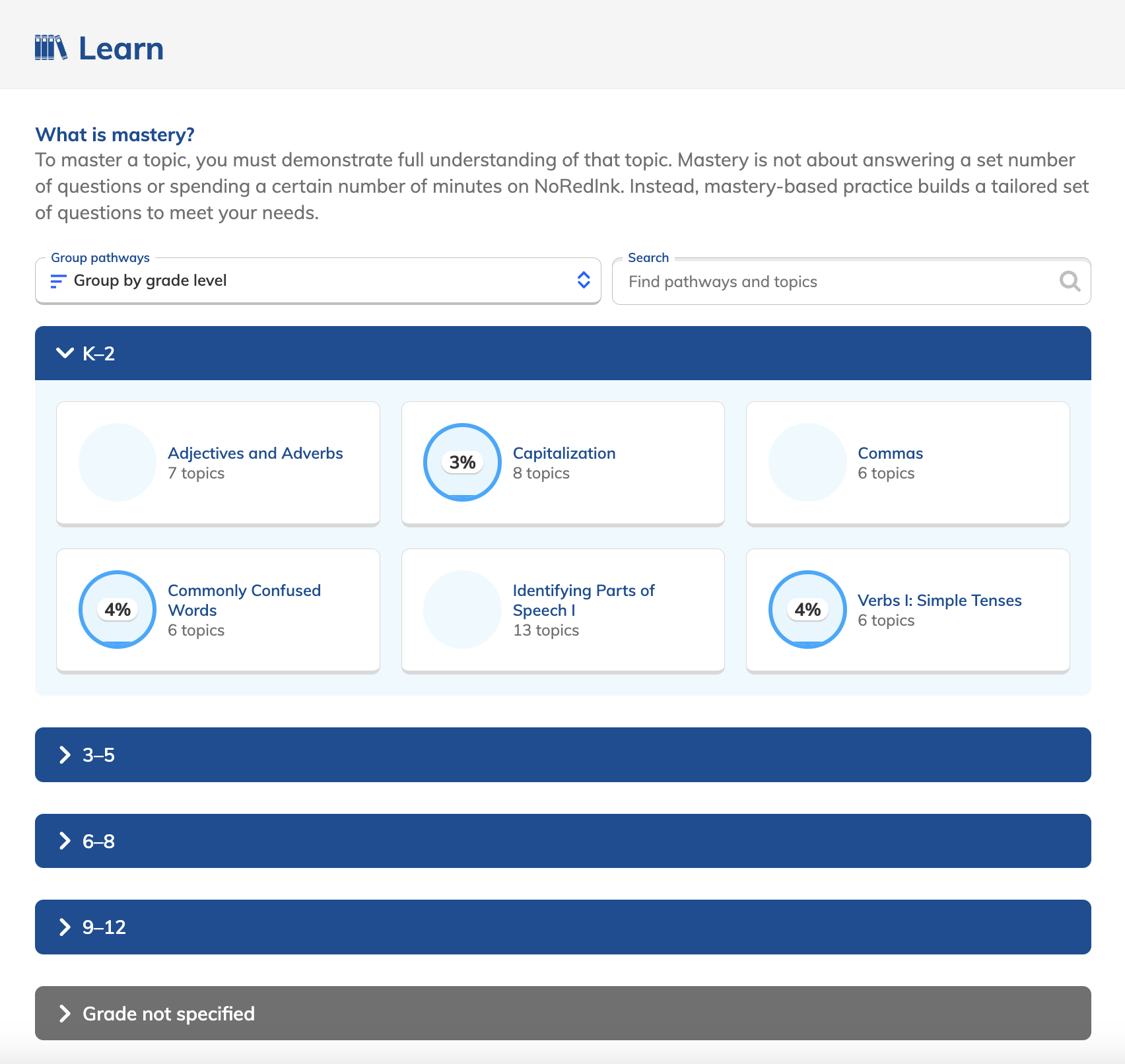Click the group-by sort lines icon
Viewport: 1125px width, 1064px height.
tap(58, 281)
